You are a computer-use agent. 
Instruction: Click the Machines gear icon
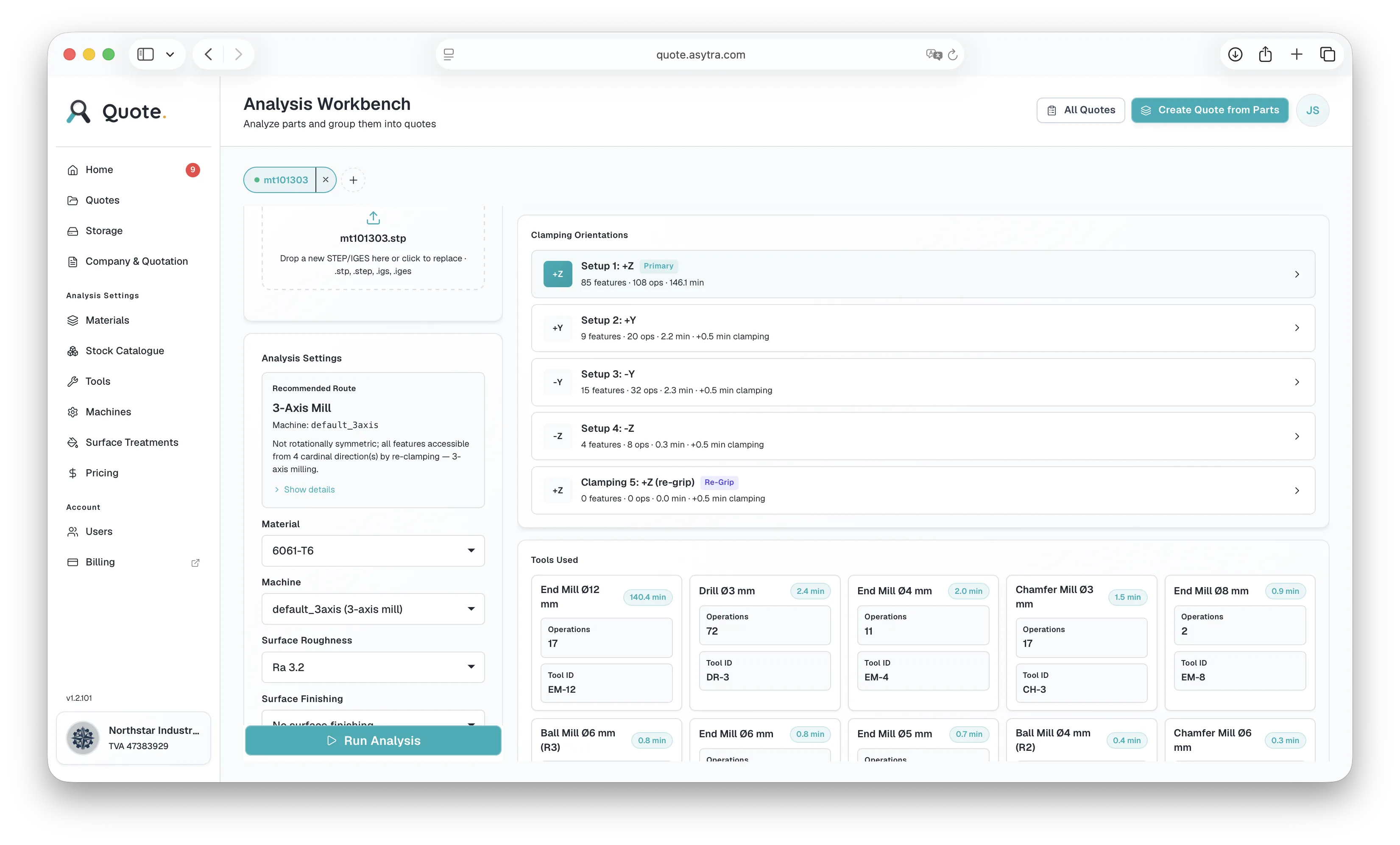click(73, 412)
